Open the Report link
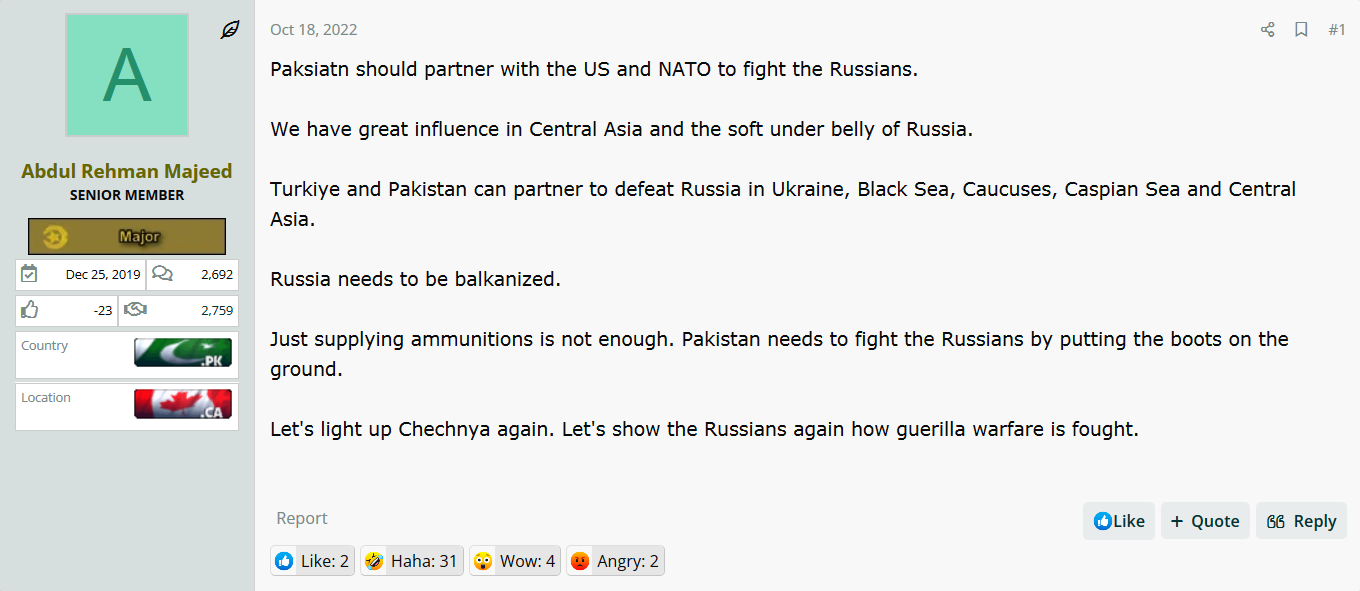The height and width of the screenshot is (591, 1360). point(302,518)
